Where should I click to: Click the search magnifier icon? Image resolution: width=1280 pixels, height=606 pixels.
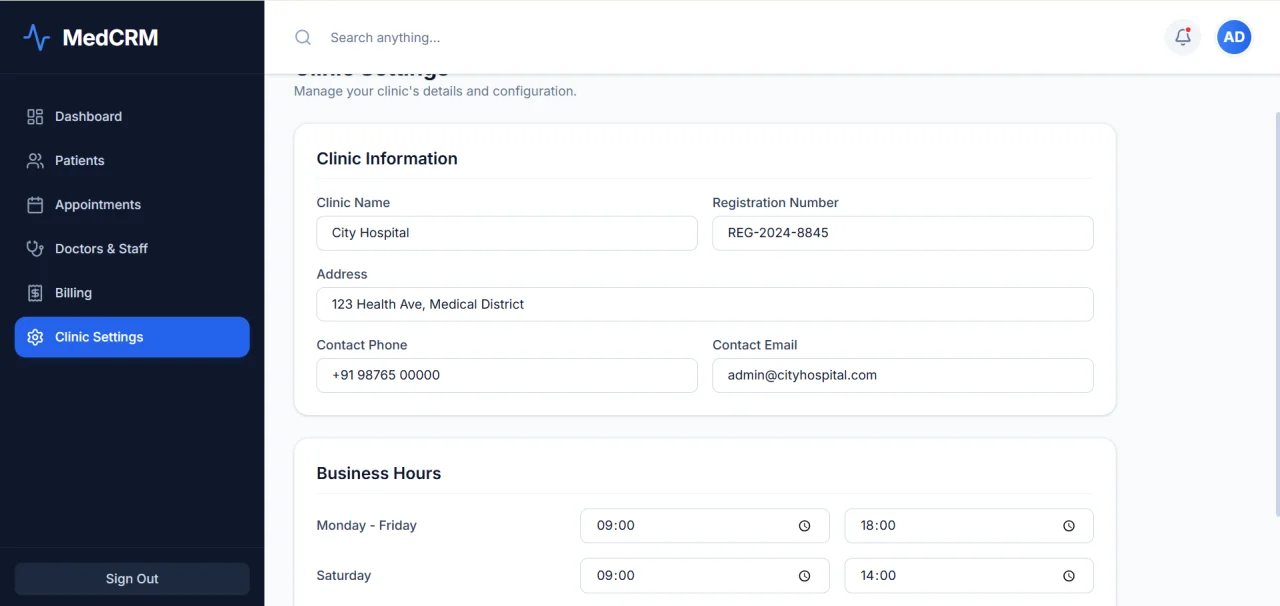[x=303, y=37]
